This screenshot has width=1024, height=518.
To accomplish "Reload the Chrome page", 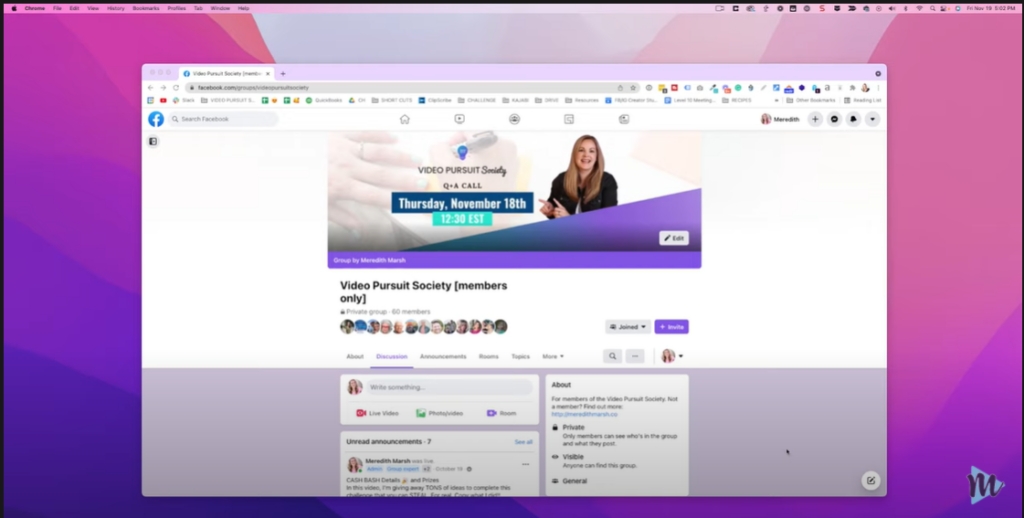I will 176,88.
